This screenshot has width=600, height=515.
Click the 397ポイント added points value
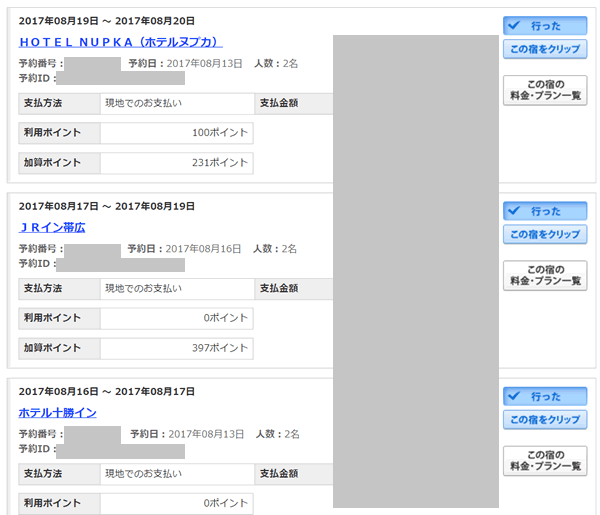220,347
